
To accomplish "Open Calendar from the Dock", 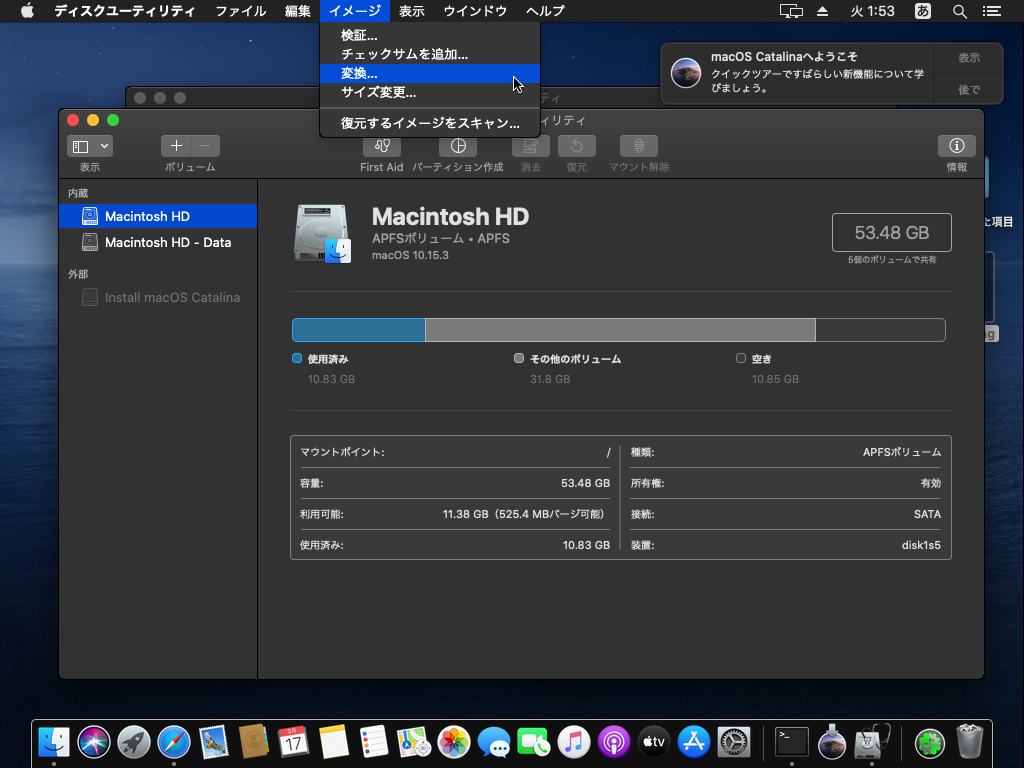I will pos(293,743).
